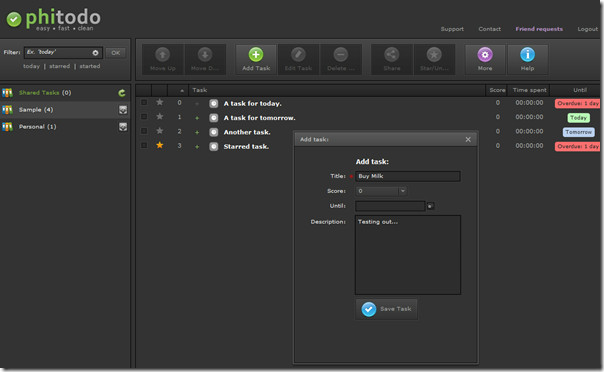Check the box for 'A task for today.'
Image resolution: width=604 pixels, height=372 pixels.
[144, 102]
